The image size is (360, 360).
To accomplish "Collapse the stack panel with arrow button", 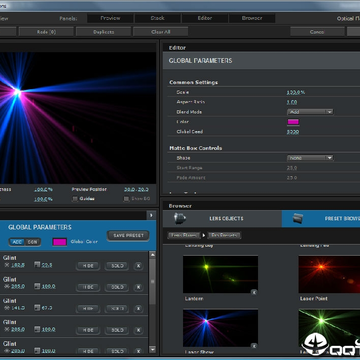I will tap(151, 215).
